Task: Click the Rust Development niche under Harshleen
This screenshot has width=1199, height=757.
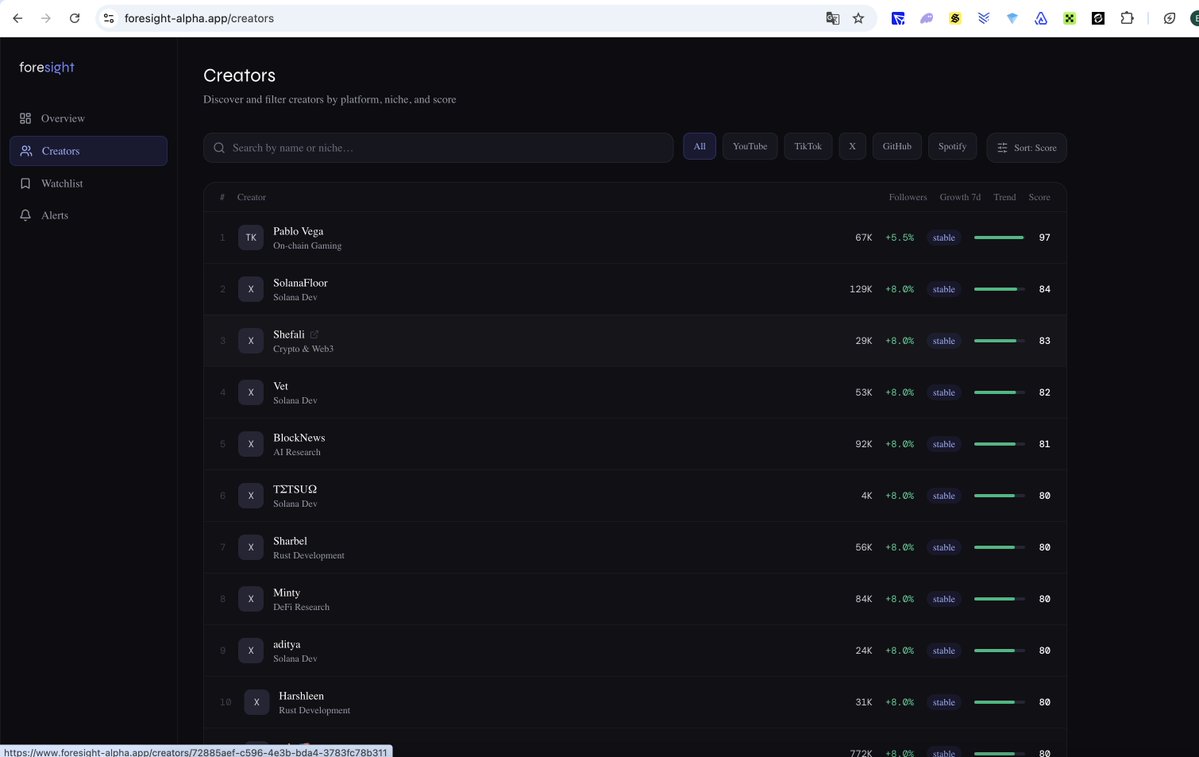Action: 314,710
